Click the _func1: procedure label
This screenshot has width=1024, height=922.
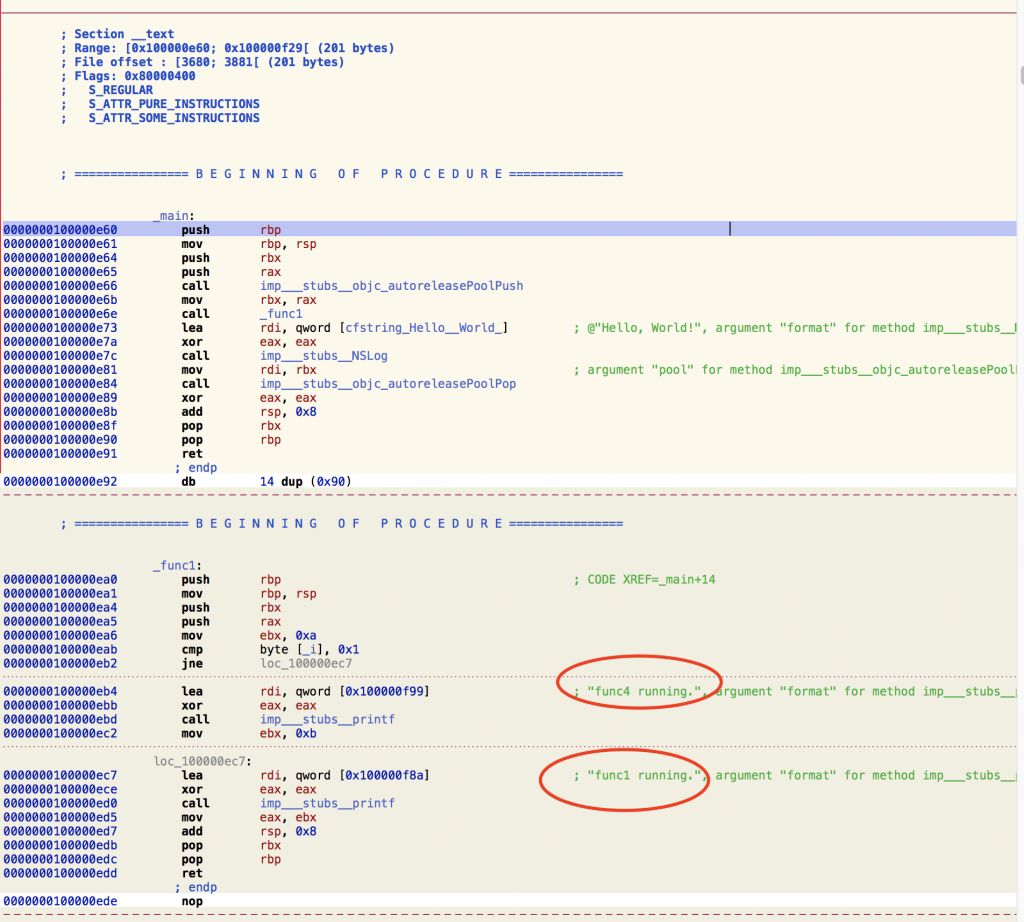[x=177, y=565]
